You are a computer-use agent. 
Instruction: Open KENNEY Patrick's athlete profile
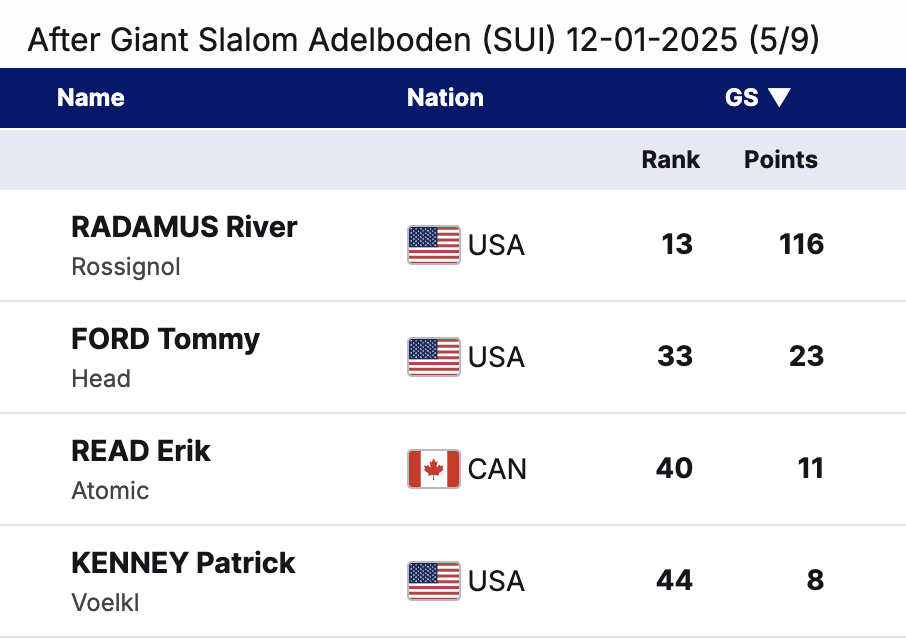tap(183, 563)
